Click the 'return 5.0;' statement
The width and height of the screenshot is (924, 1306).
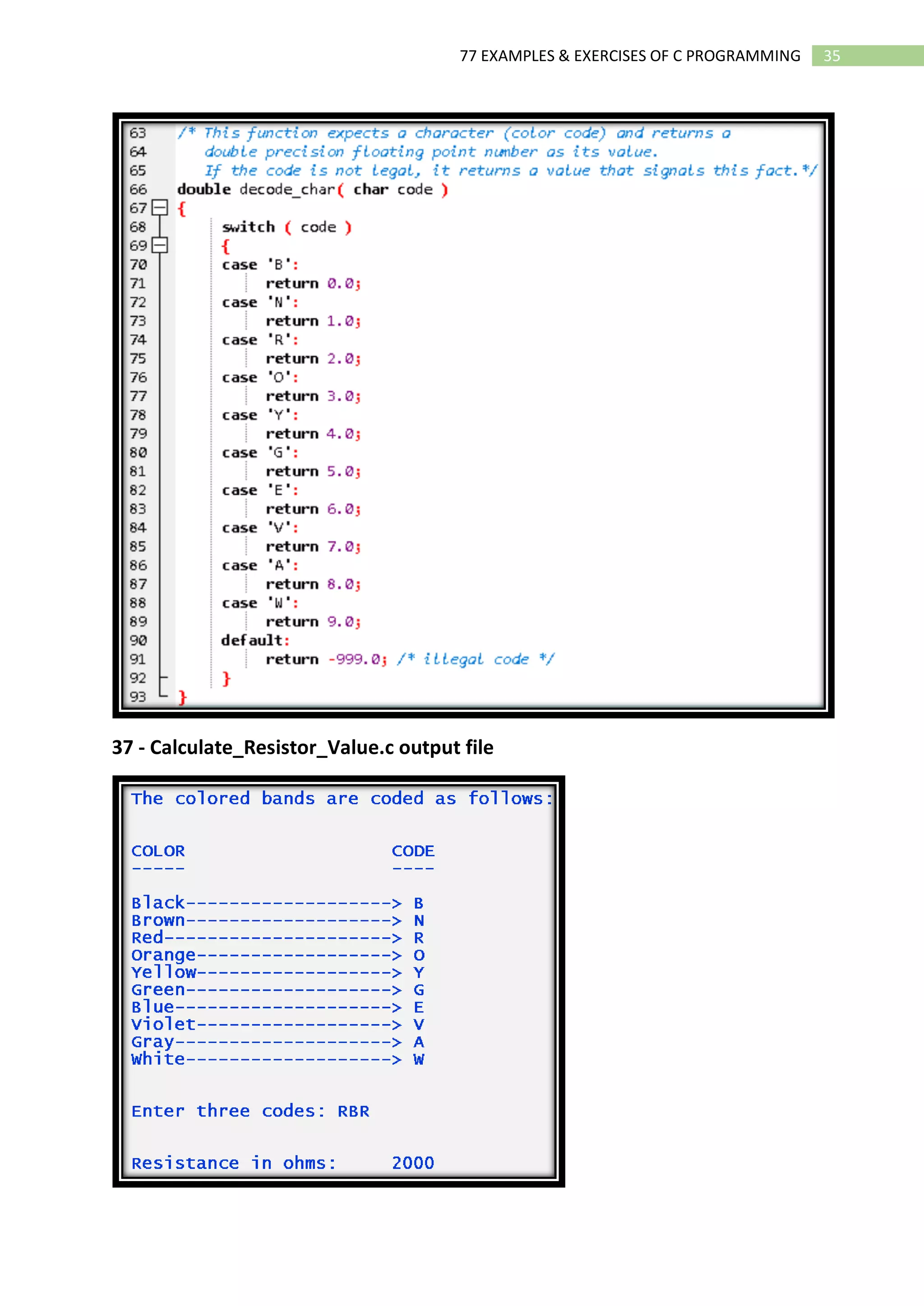(313, 471)
